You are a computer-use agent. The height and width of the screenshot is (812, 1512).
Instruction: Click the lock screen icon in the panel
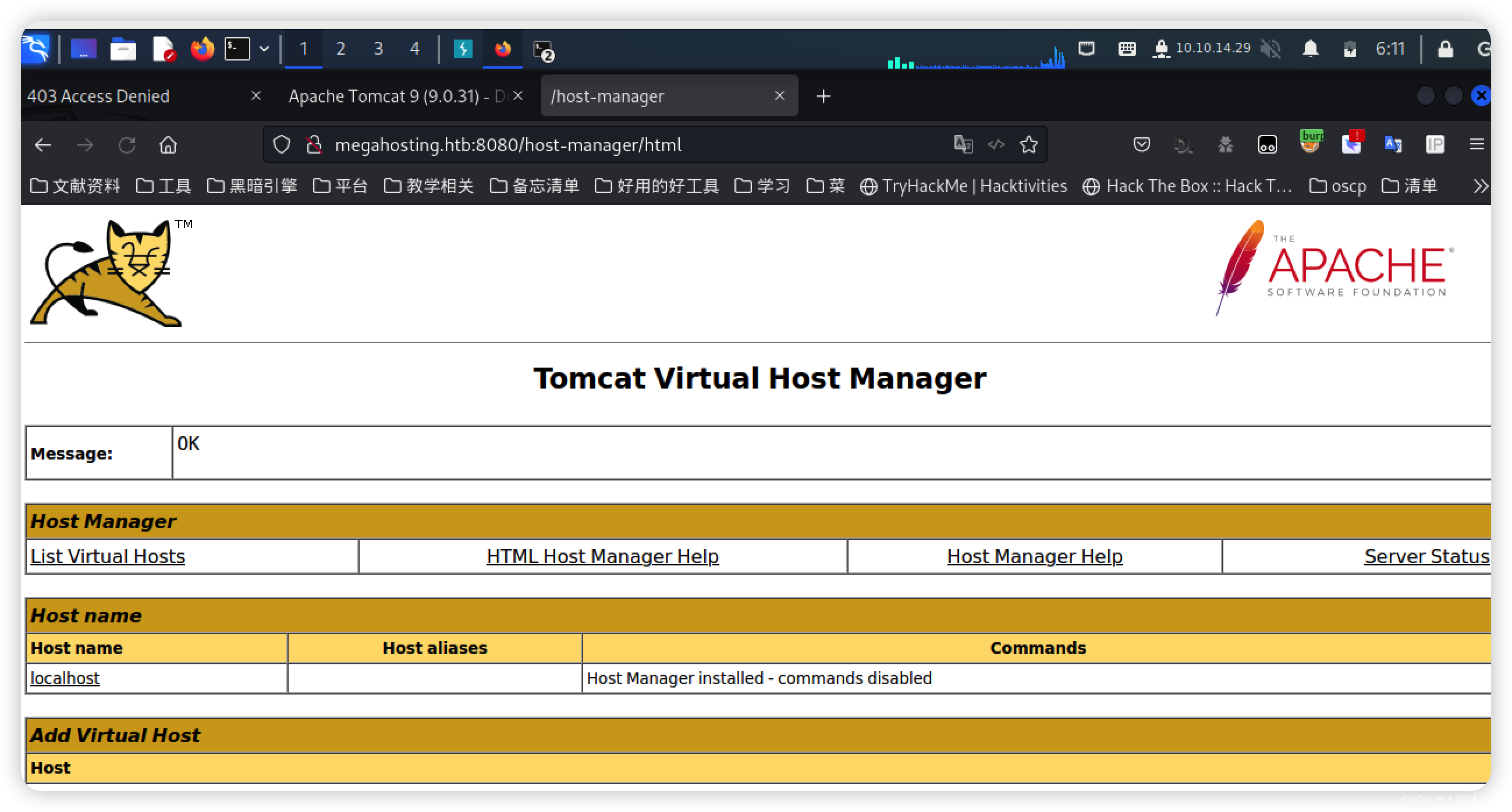(x=1445, y=49)
